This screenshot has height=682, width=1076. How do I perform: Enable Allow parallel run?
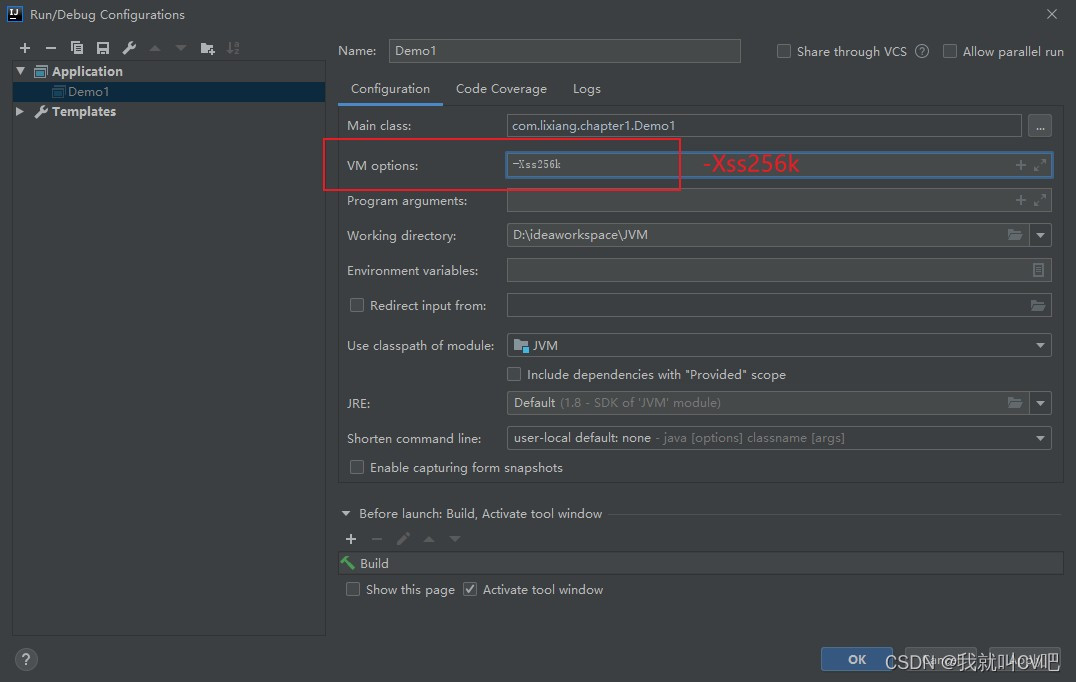pyautogui.click(x=950, y=51)
